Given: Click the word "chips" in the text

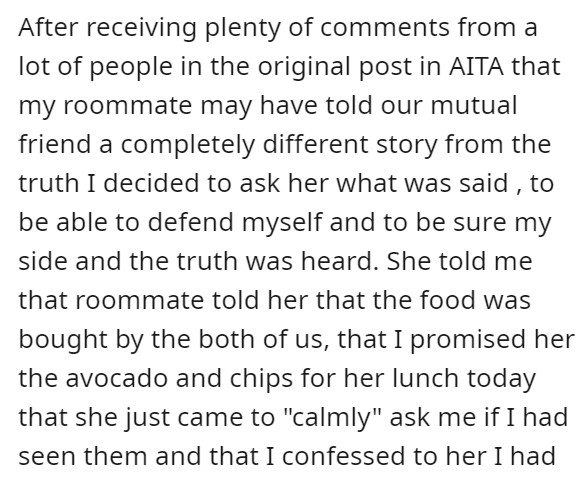Looking at the screenshot, I should click(261, 378).
